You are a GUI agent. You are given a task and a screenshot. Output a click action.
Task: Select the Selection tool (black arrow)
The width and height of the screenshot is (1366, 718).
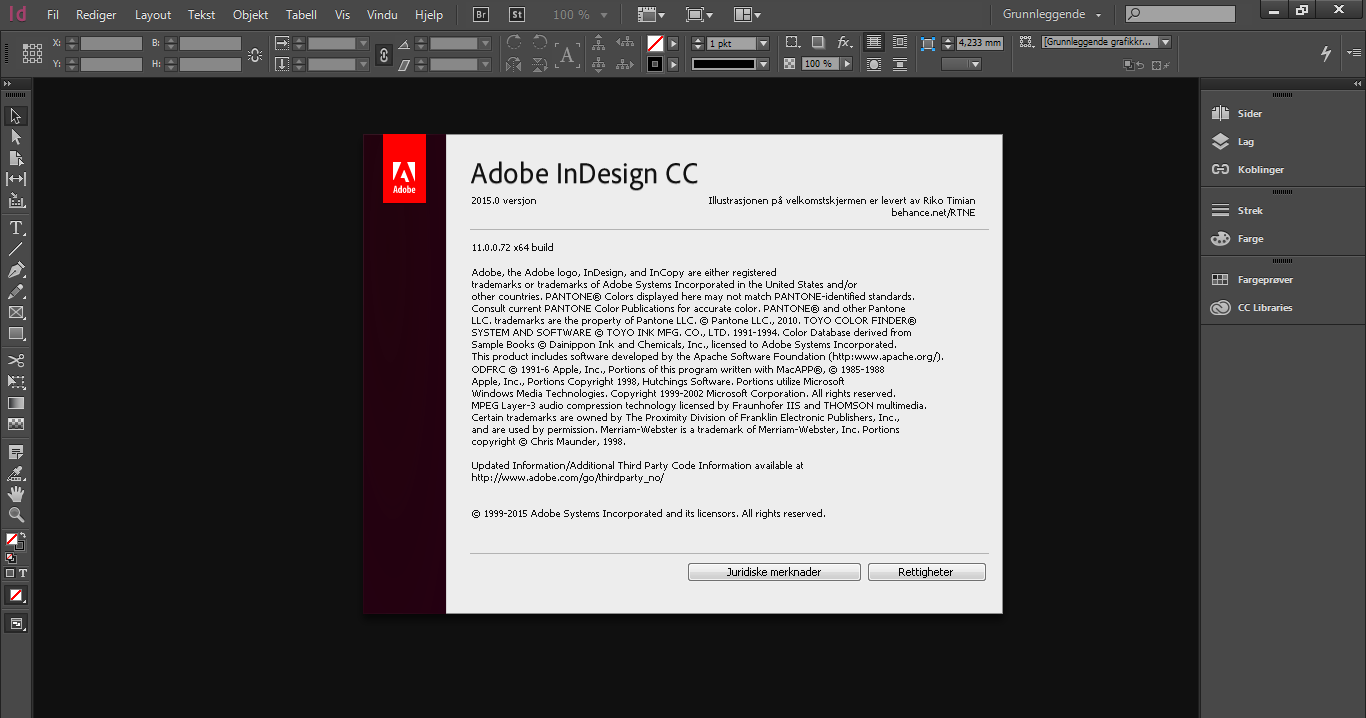coord(16,116)
